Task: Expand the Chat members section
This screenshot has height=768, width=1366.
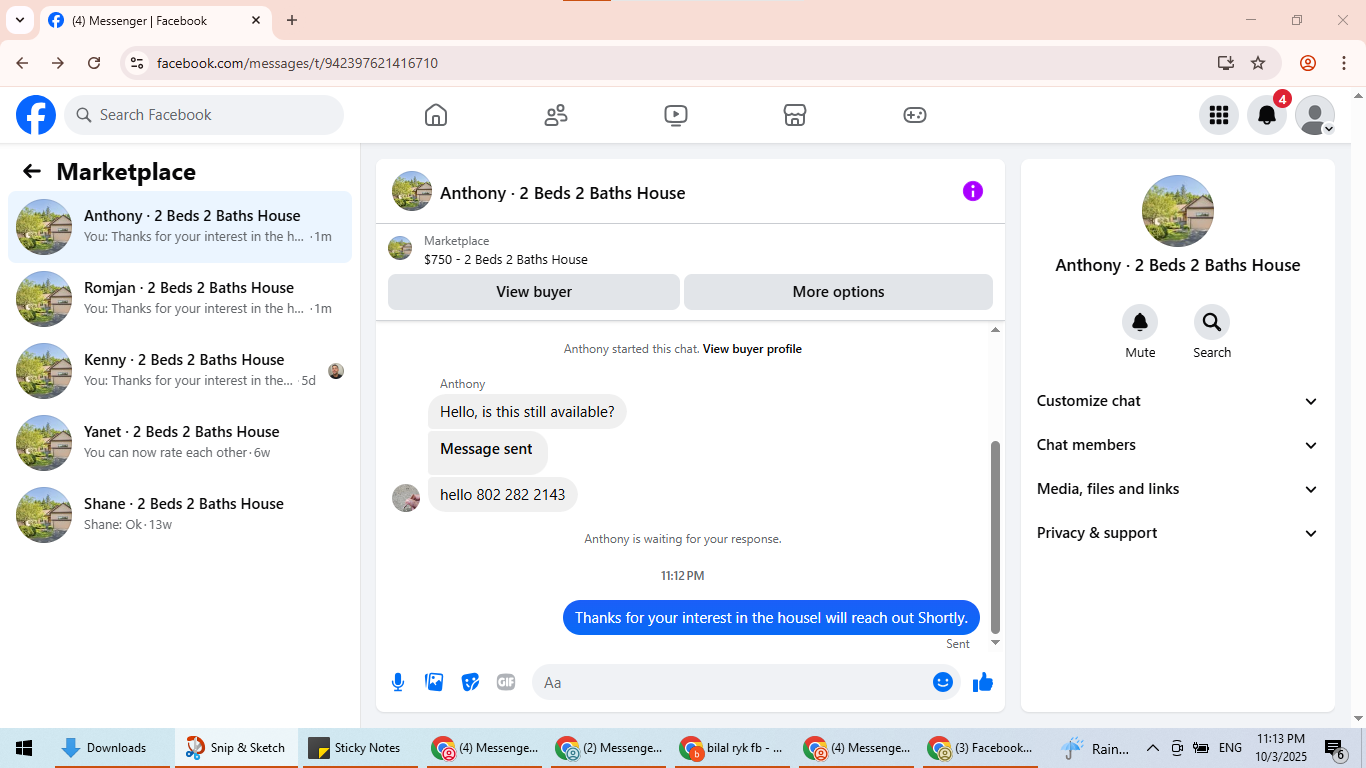Action: pos(1178,445)
